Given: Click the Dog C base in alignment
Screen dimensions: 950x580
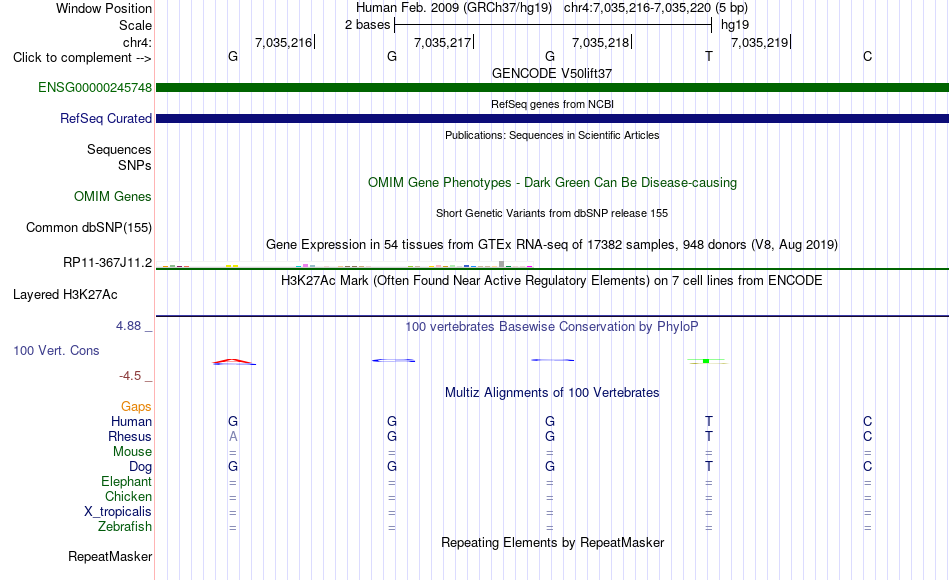Looking at the screenshot, I should coord(868,467).
